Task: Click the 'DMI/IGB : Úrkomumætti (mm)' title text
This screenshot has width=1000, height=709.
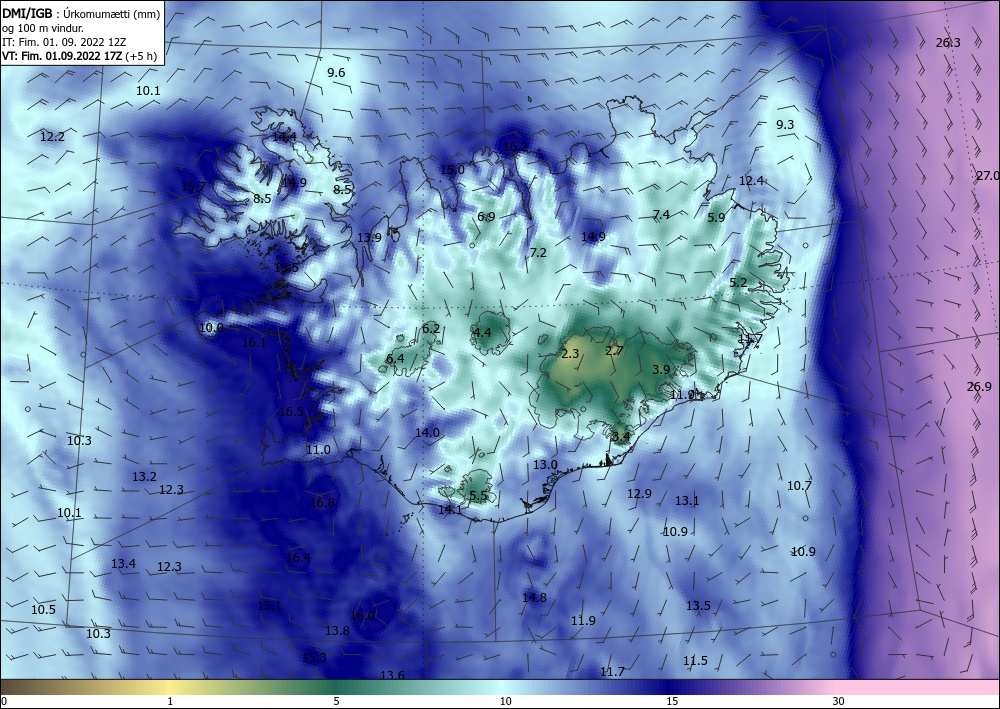Action: [x=81, y=14]
